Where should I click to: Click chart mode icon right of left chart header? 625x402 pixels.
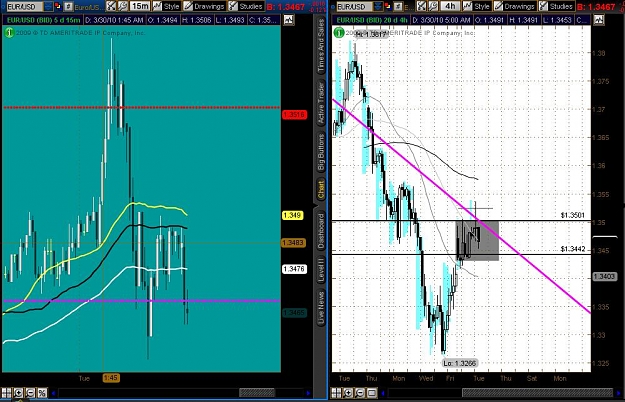[289, 20]
